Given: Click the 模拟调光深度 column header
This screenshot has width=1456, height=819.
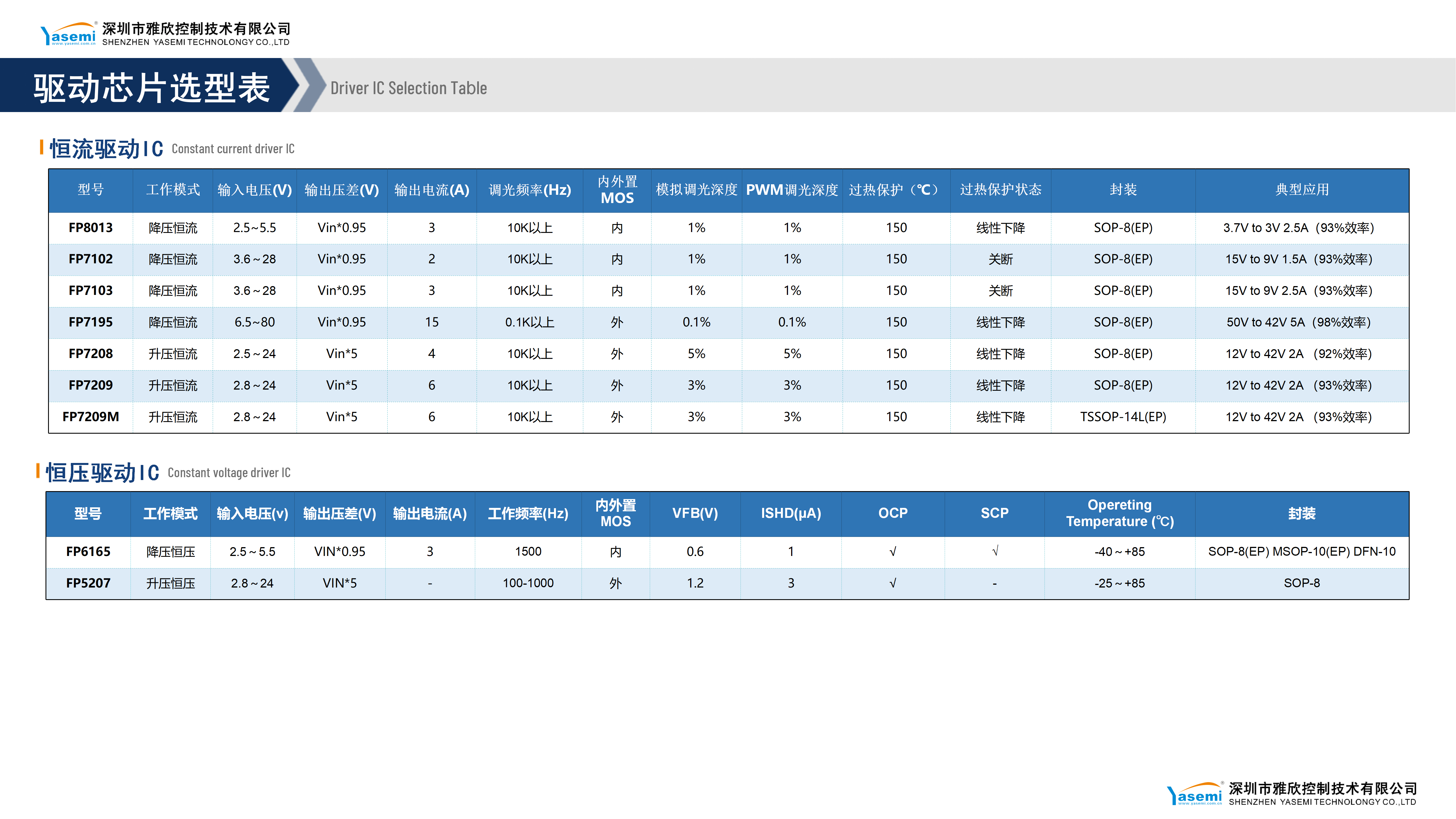Looking at the screenshot, I should point(696,190).
